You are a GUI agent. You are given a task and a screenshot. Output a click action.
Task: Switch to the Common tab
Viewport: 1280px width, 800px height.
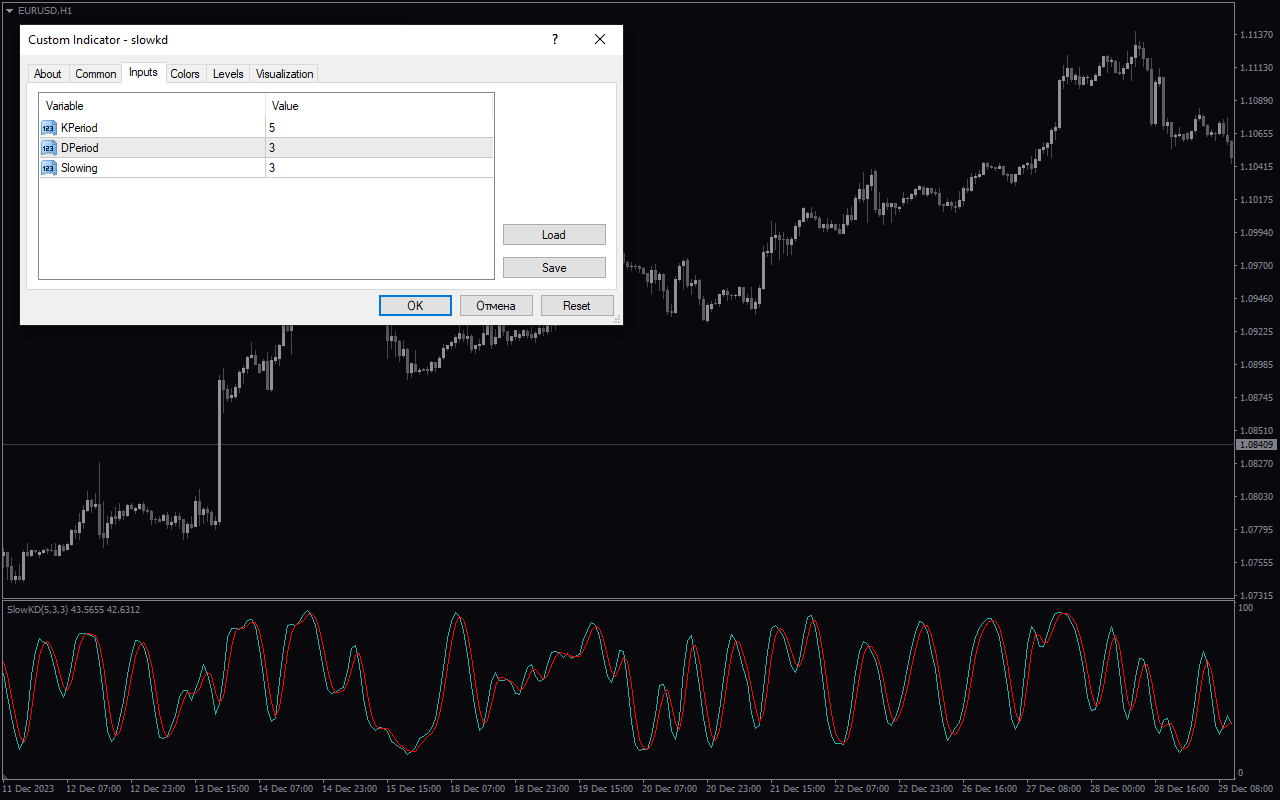pos(96,74)
